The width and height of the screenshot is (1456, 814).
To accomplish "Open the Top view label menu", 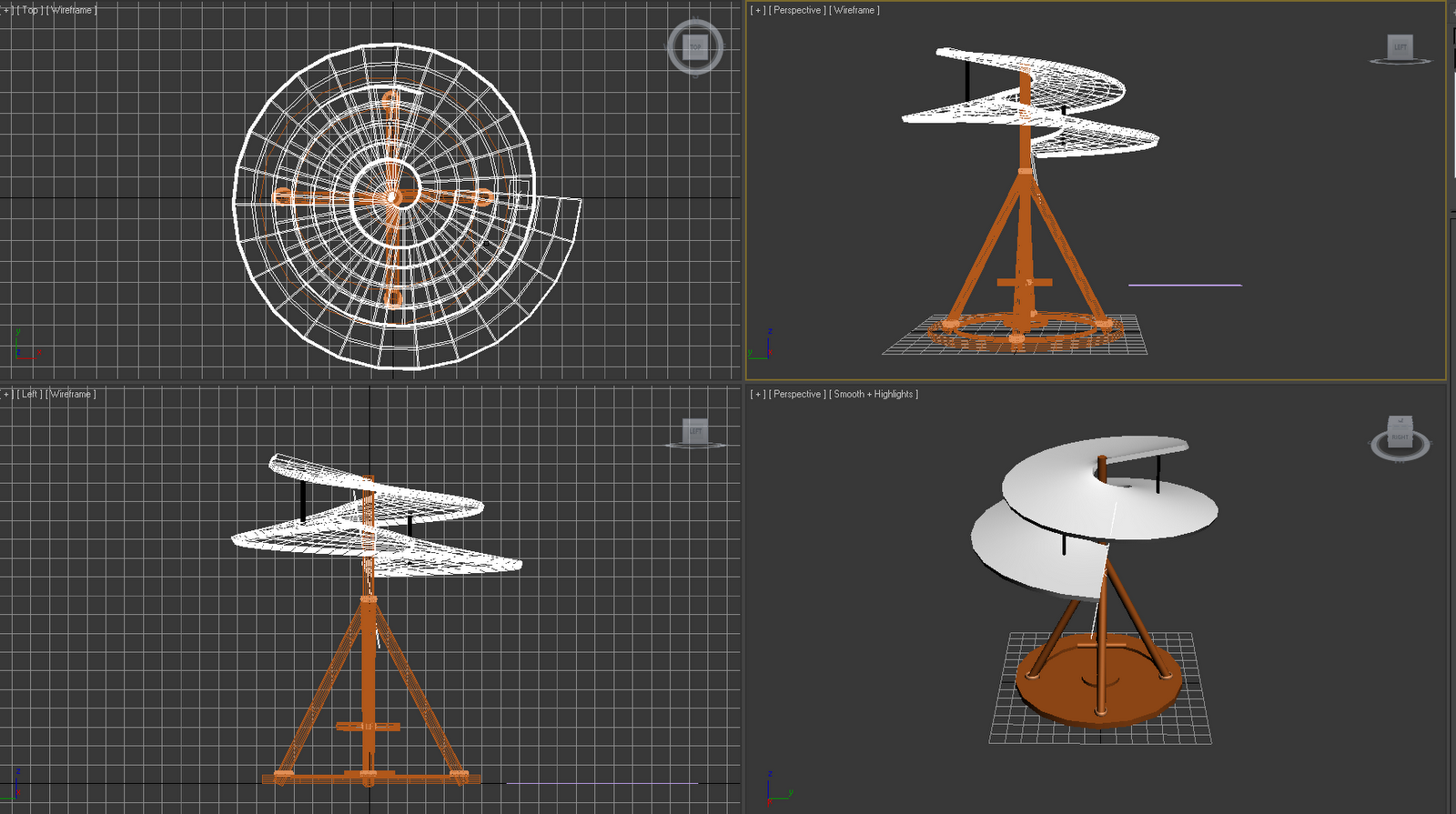I will point(30,10).
